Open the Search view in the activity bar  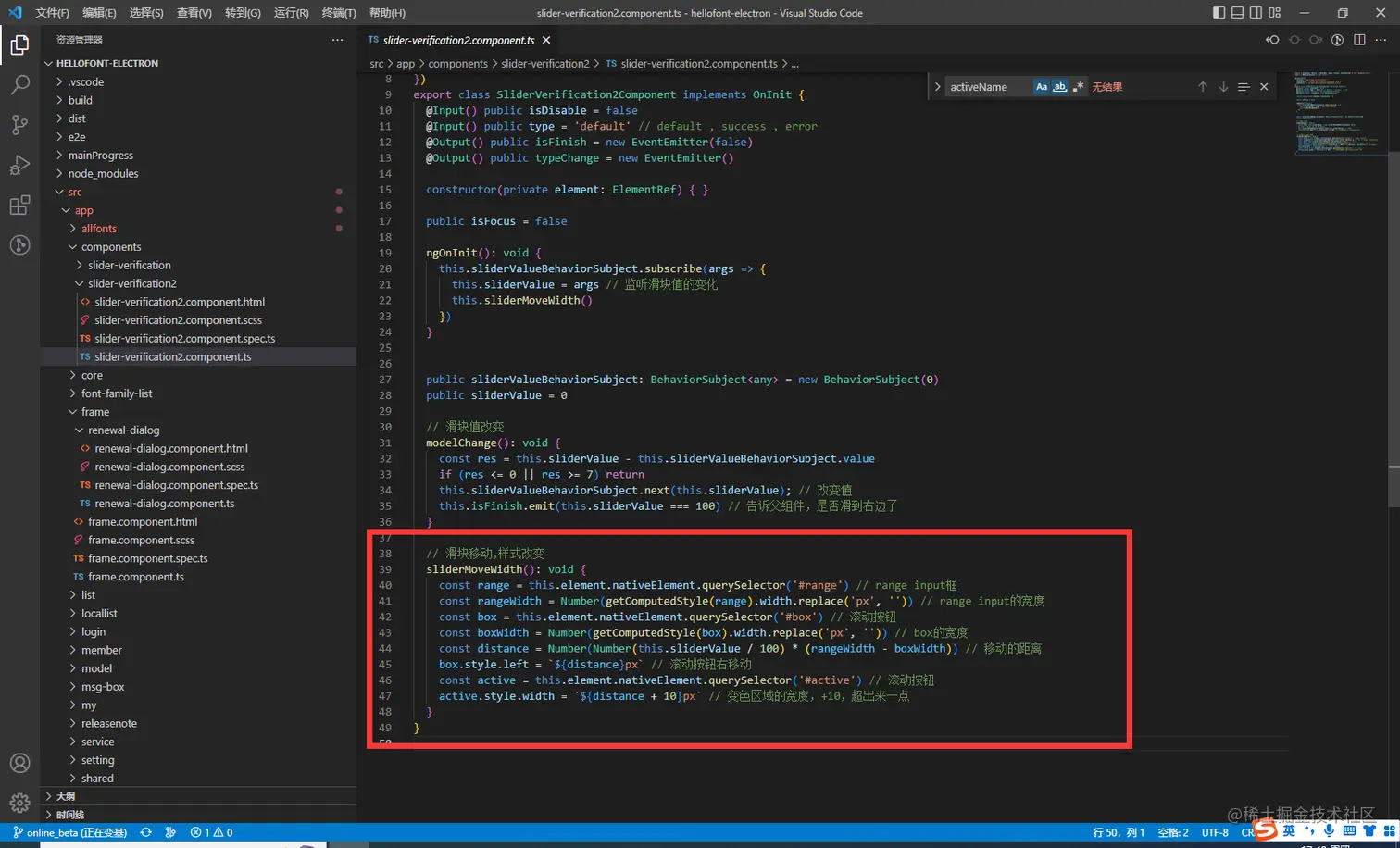click(x=19, y=84)
